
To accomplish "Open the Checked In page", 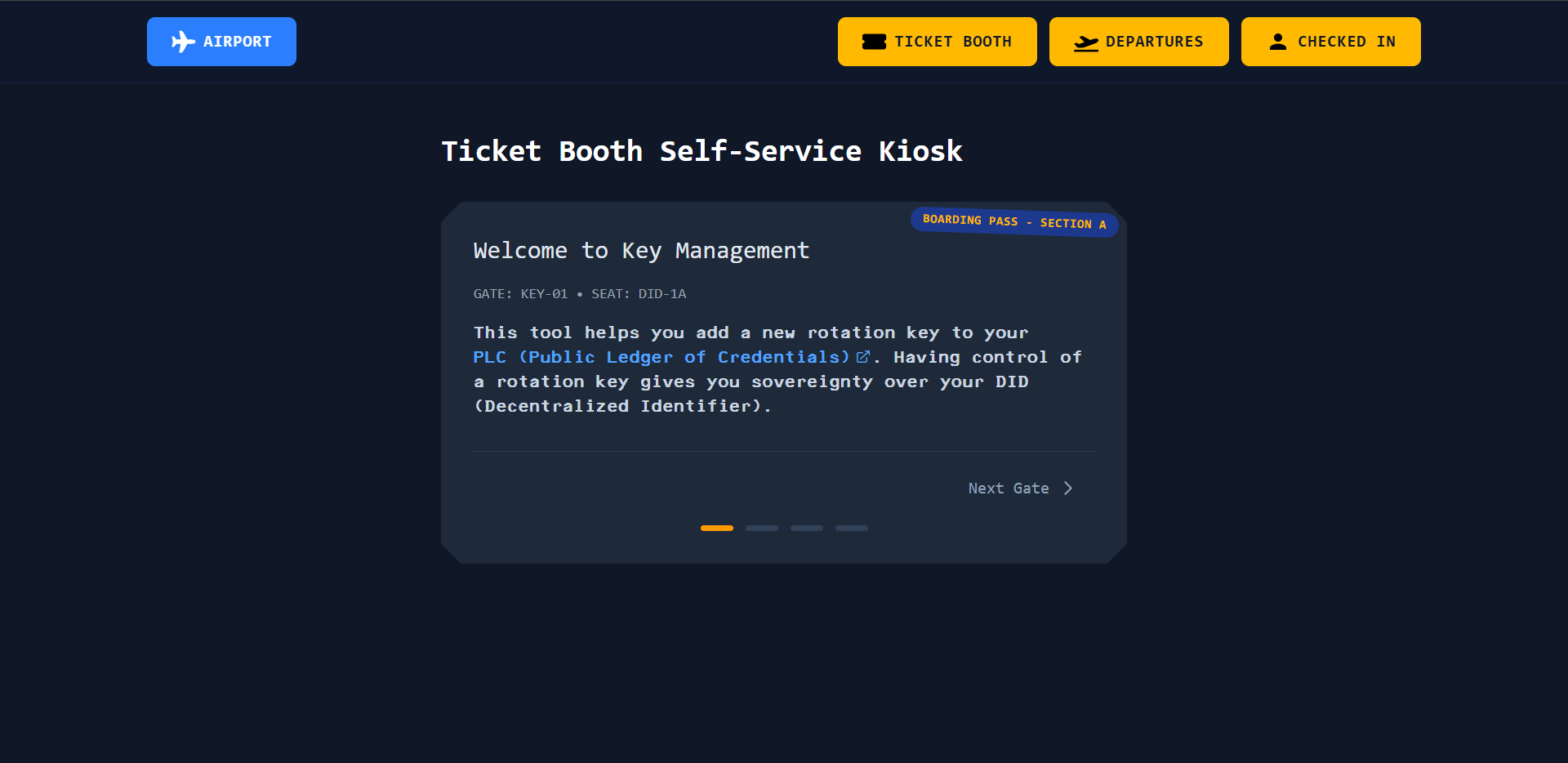I will [x=1331, y=42].
